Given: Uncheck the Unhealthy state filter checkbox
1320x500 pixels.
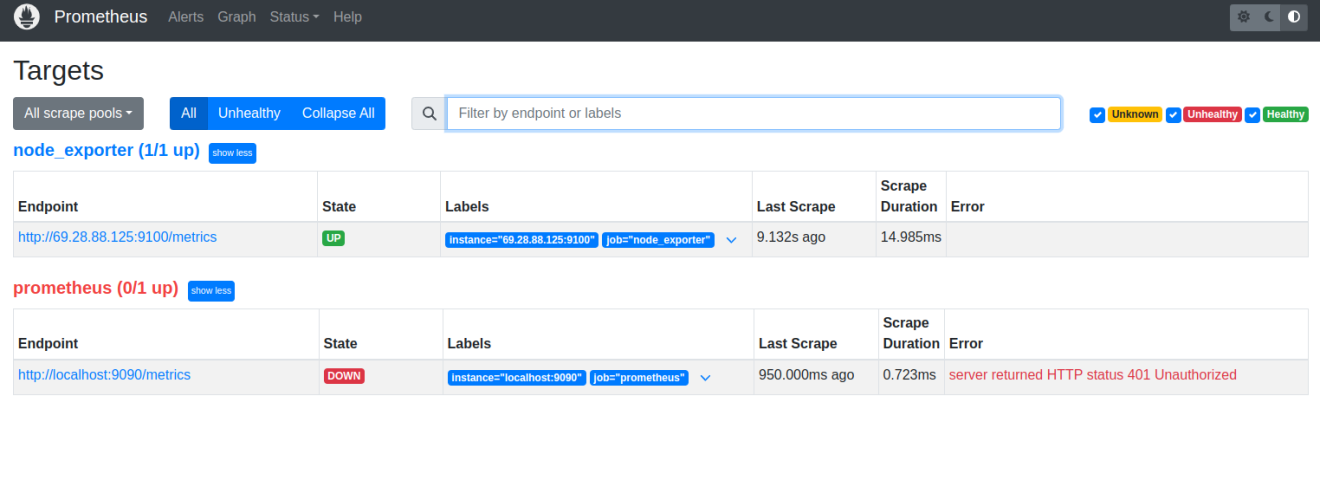Looking at the screenshot, I should tap(1173, 115).
